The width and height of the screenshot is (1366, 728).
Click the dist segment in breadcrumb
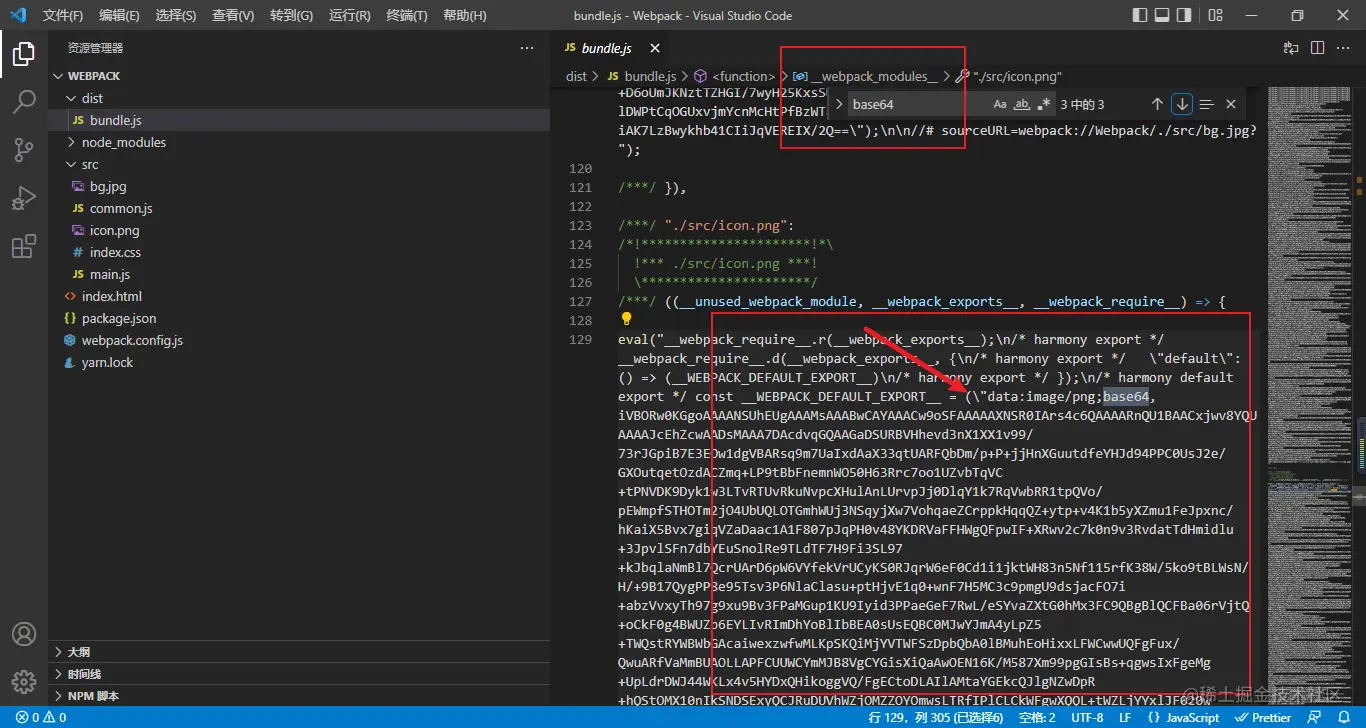coord(576,76)
